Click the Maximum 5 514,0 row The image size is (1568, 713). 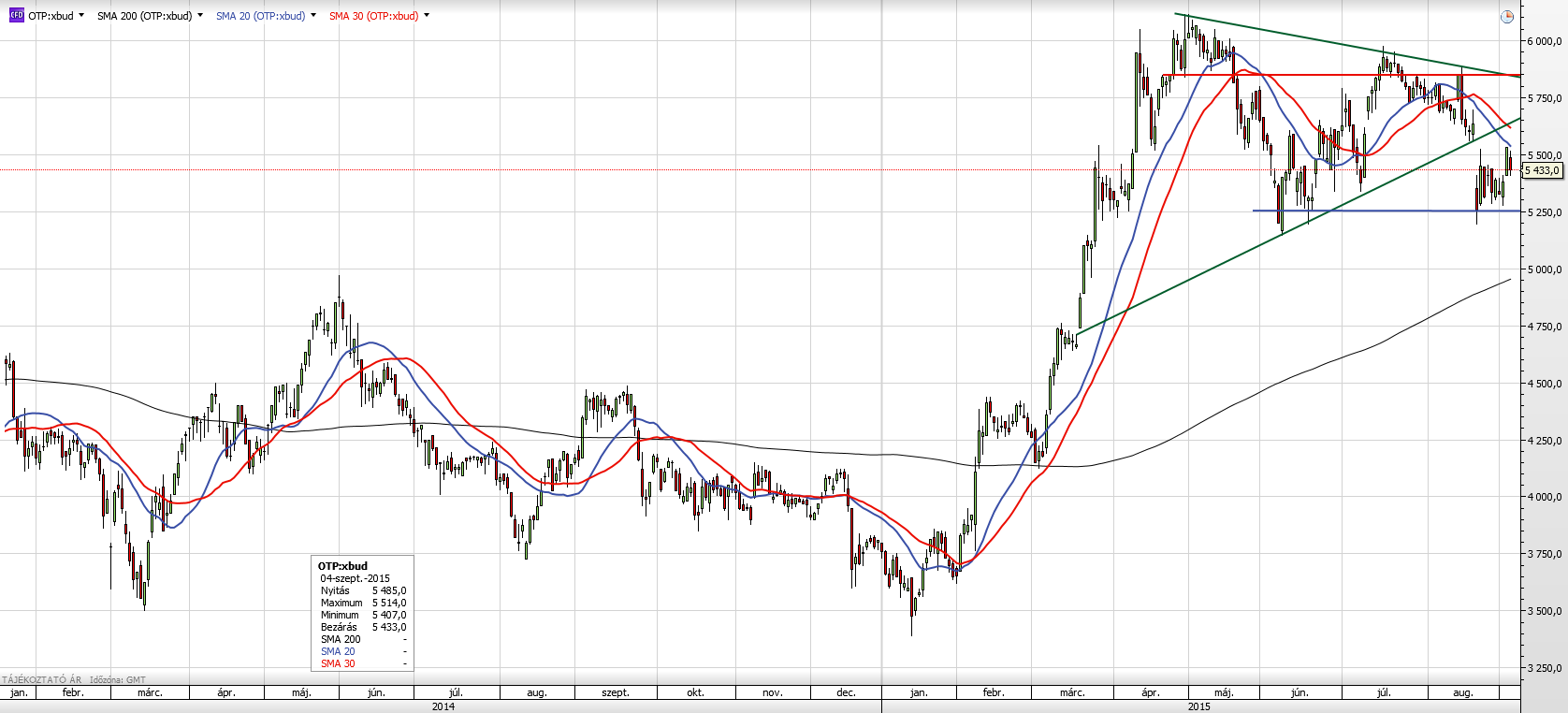tap(363, 603)
